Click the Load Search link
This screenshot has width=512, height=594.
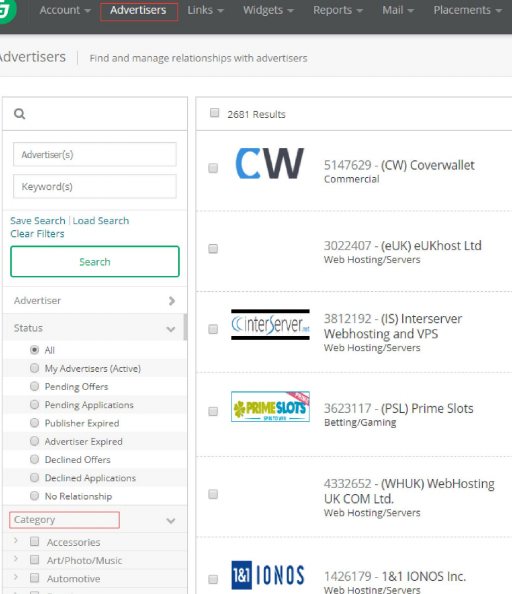(101, 220)
